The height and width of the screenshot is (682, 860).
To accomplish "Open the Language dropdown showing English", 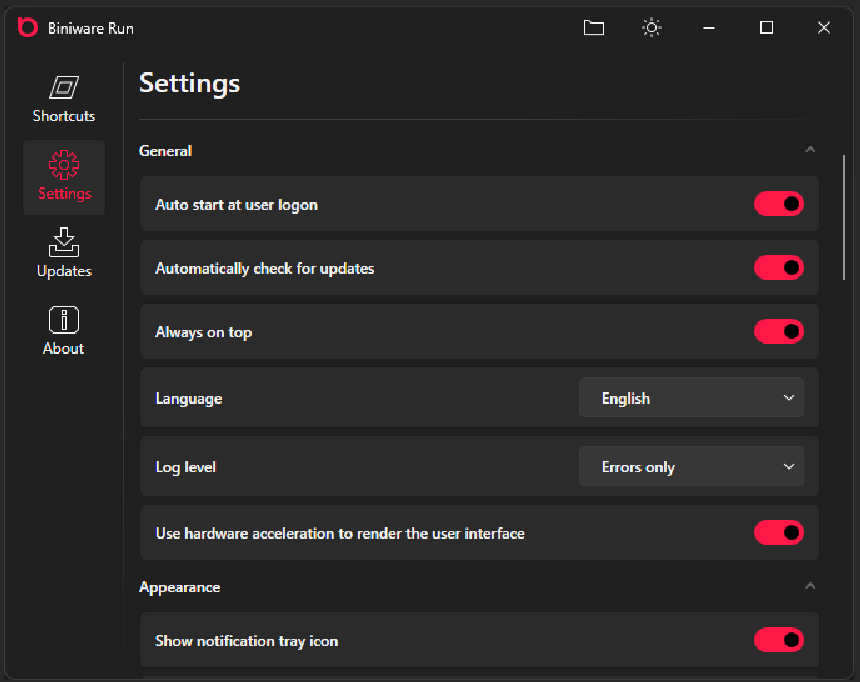I will (691, 397).
